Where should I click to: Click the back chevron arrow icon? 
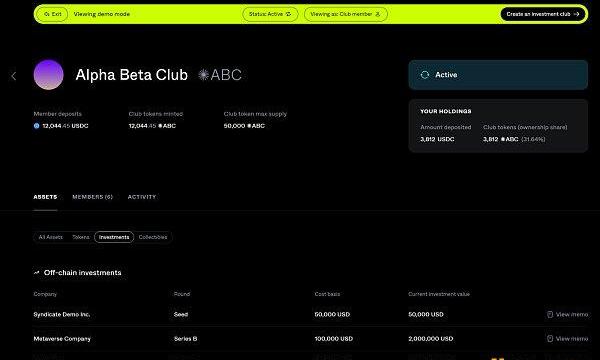pos(14,76)
